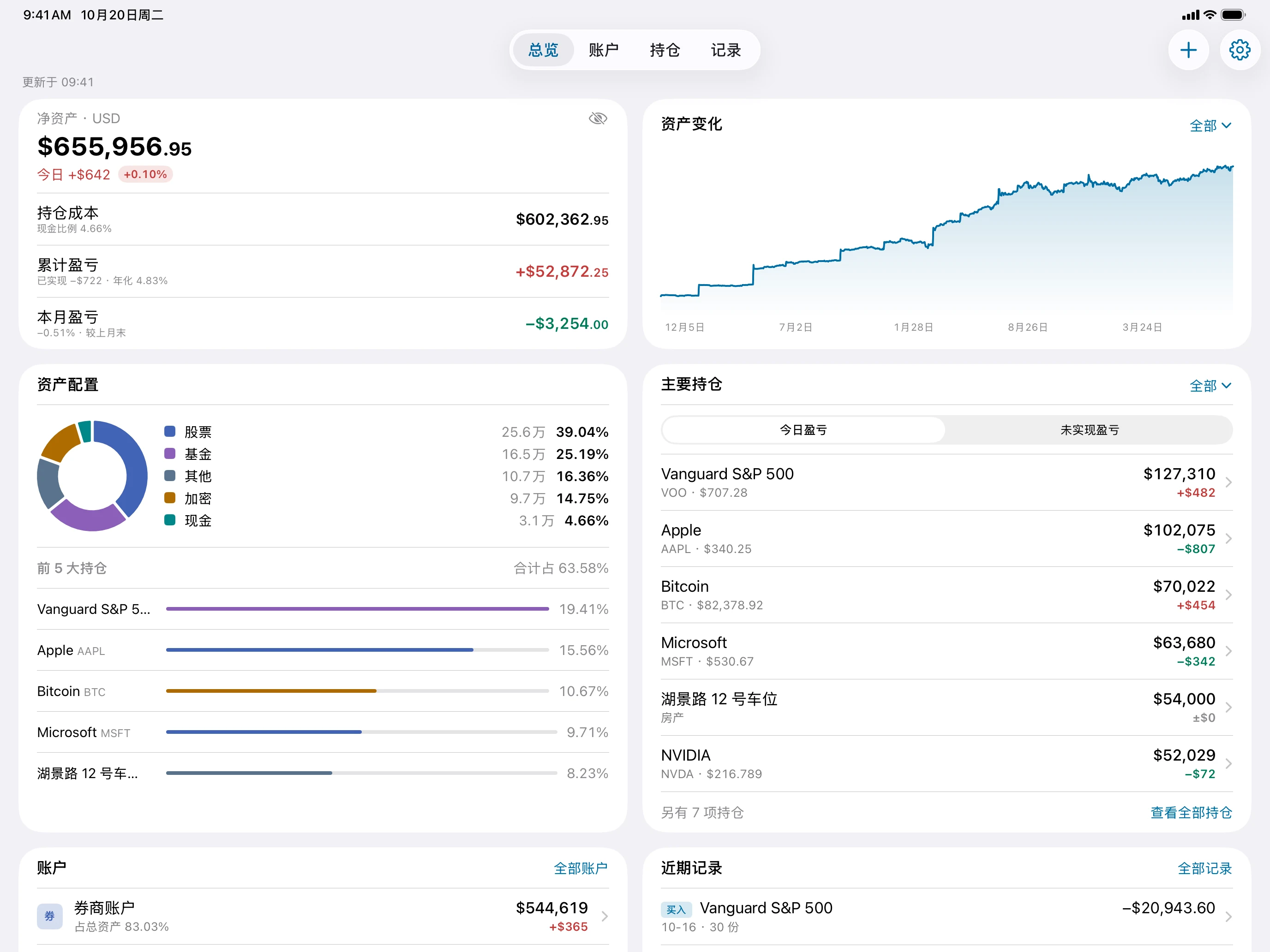Open 全部记录 link
Screen dimensions: 1270x952
coord(1204,868)
